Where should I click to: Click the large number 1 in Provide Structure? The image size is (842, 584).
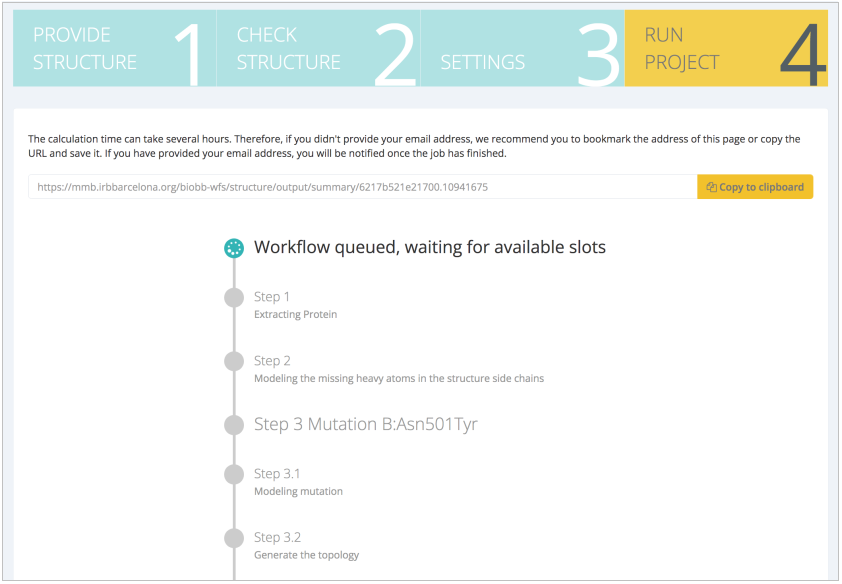189,54
